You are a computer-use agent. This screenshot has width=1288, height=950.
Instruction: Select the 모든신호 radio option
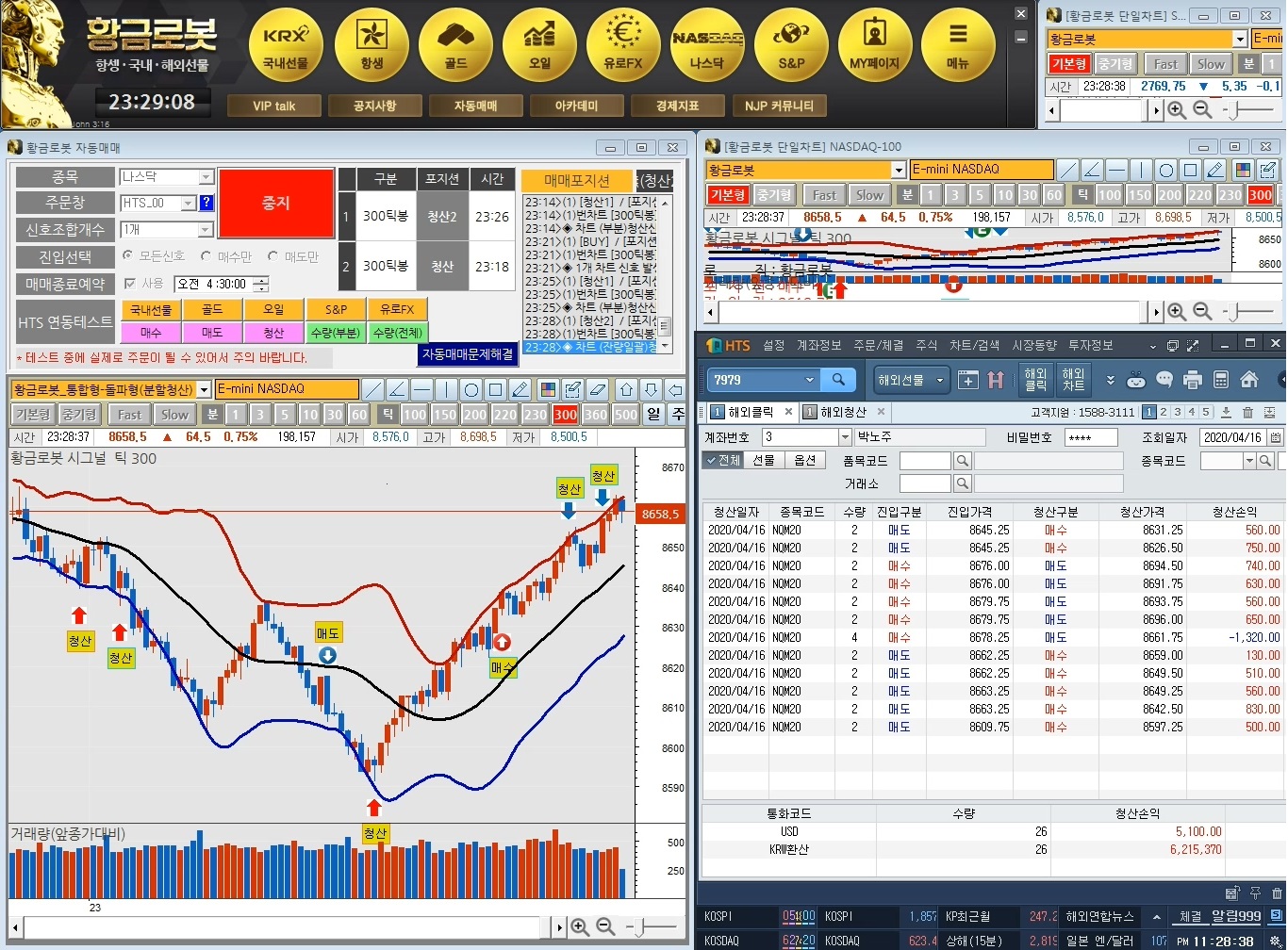(128, 255)
